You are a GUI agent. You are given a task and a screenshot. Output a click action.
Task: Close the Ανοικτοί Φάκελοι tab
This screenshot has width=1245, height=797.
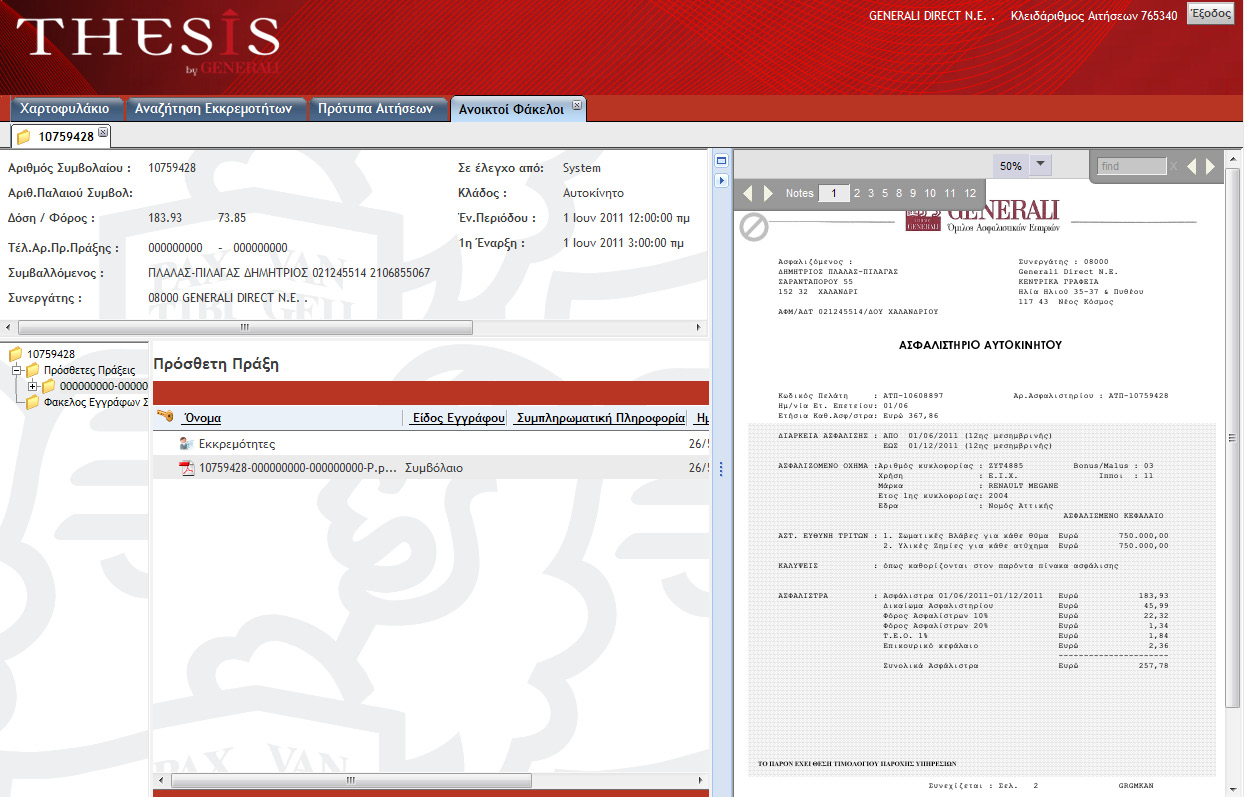pyautogui.click(x=577, y=105)
